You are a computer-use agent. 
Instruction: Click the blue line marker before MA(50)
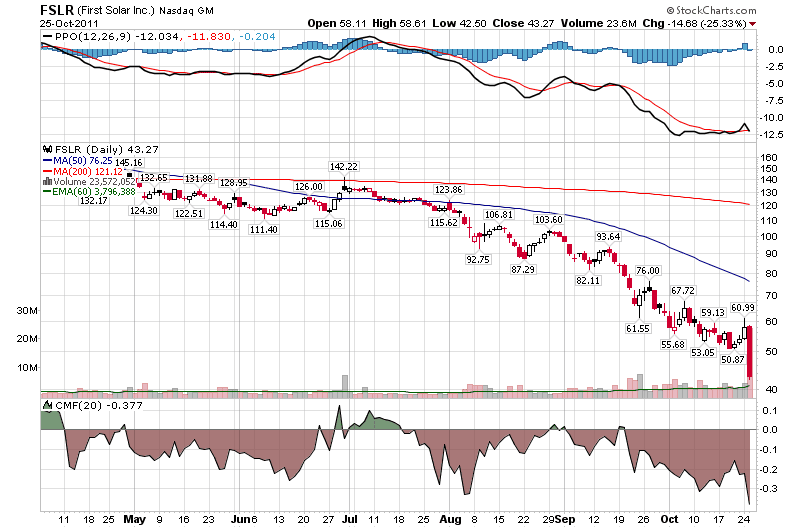(x=47, y=161)
